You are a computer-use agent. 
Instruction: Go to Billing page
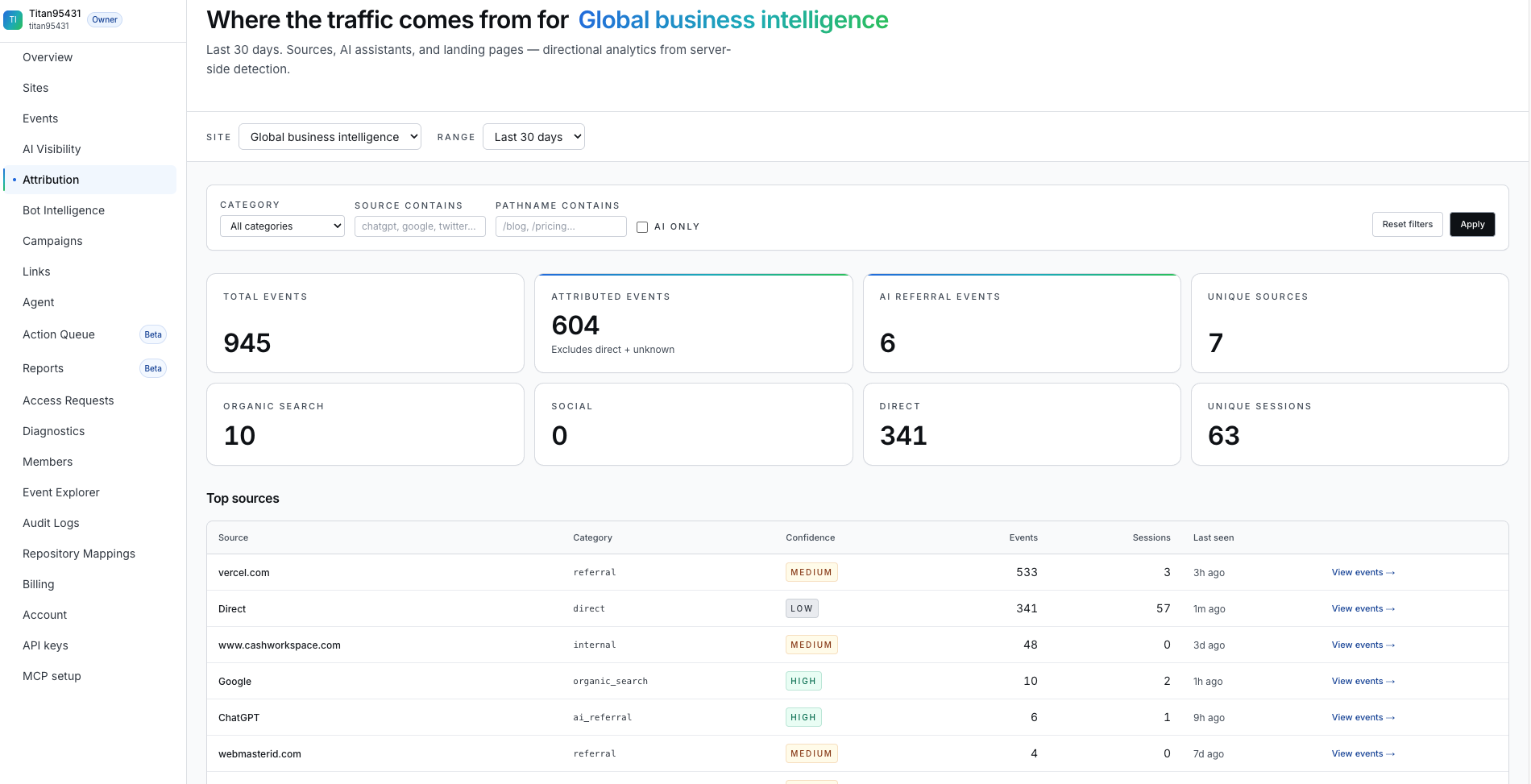[x=89, y=584]
